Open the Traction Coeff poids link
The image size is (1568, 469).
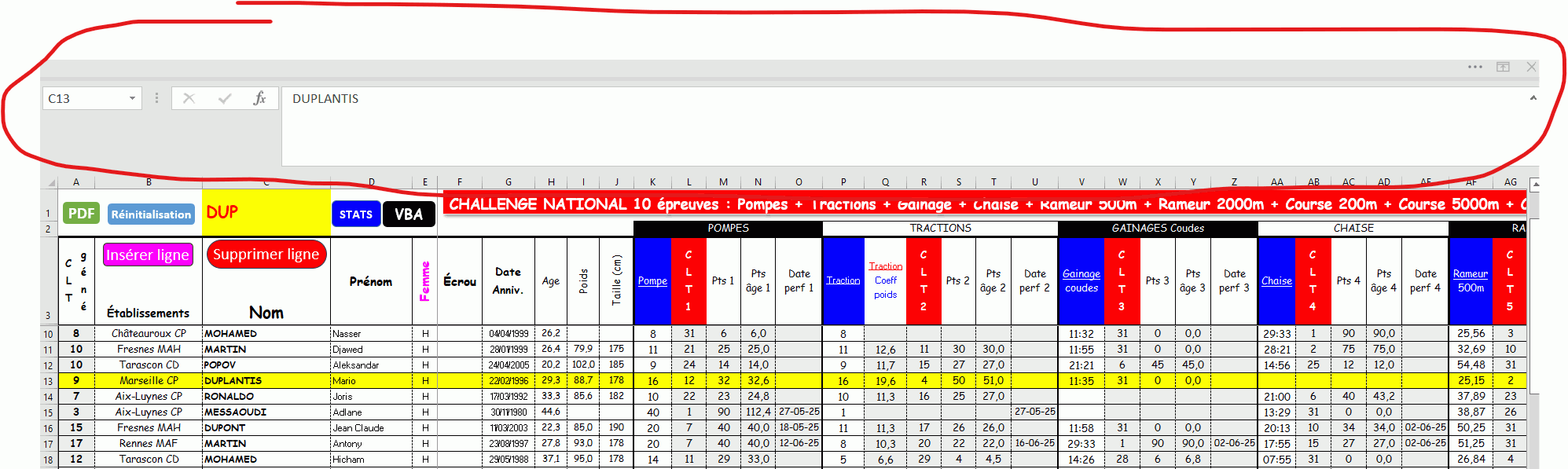tap(885, 280)
